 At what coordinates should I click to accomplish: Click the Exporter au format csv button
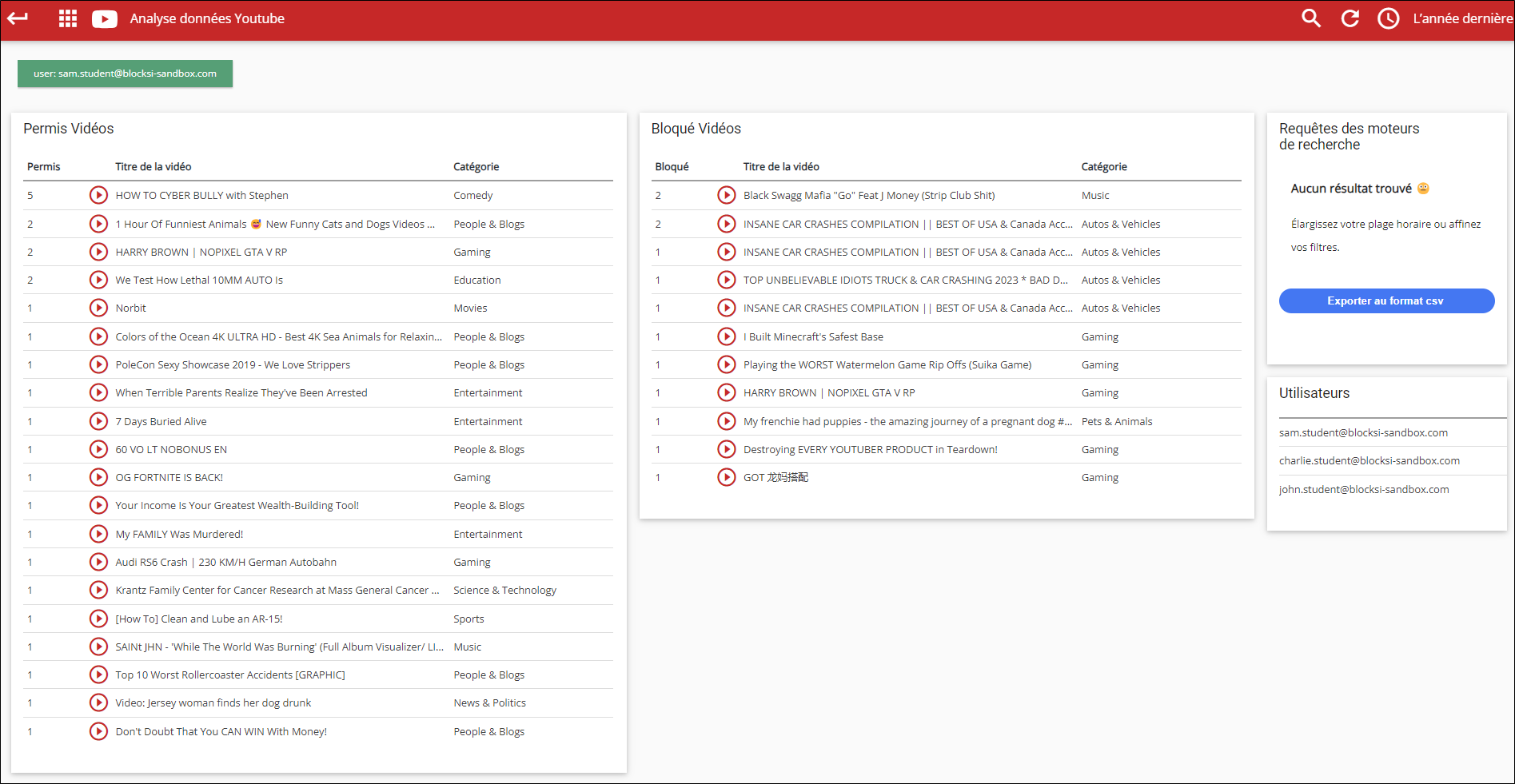(1386, 301)
